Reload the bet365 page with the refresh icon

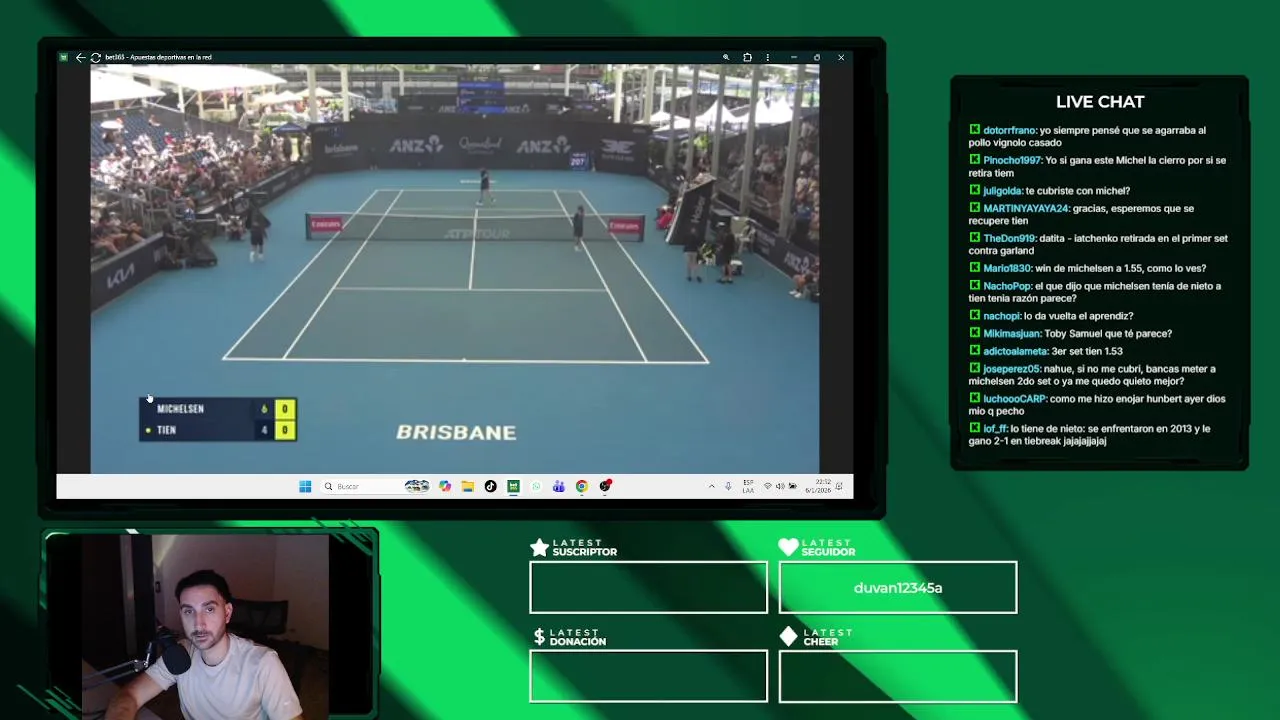tap(95, 58)
